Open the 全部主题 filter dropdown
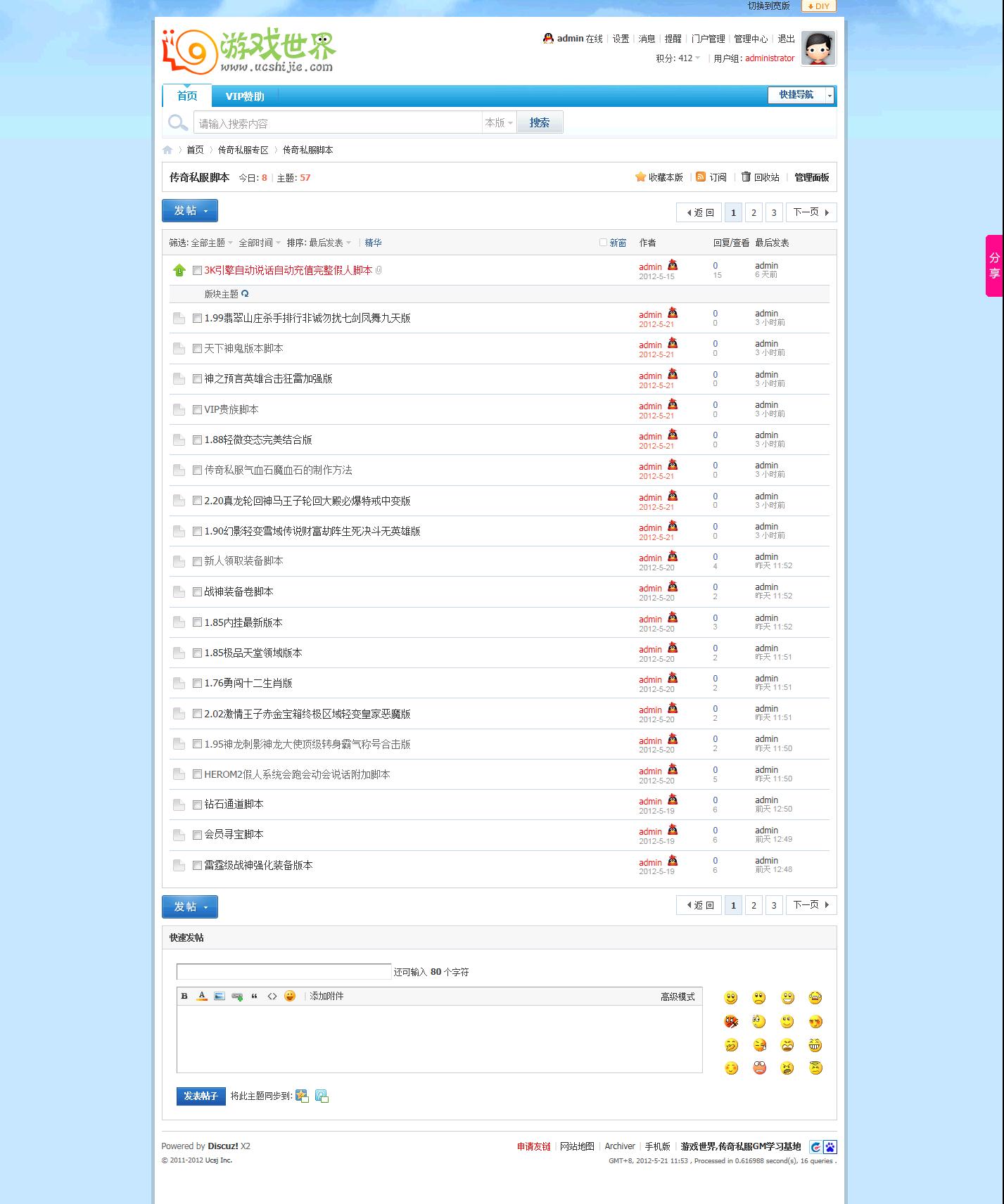This screenshot has width=1004, height=1204. 212,243
